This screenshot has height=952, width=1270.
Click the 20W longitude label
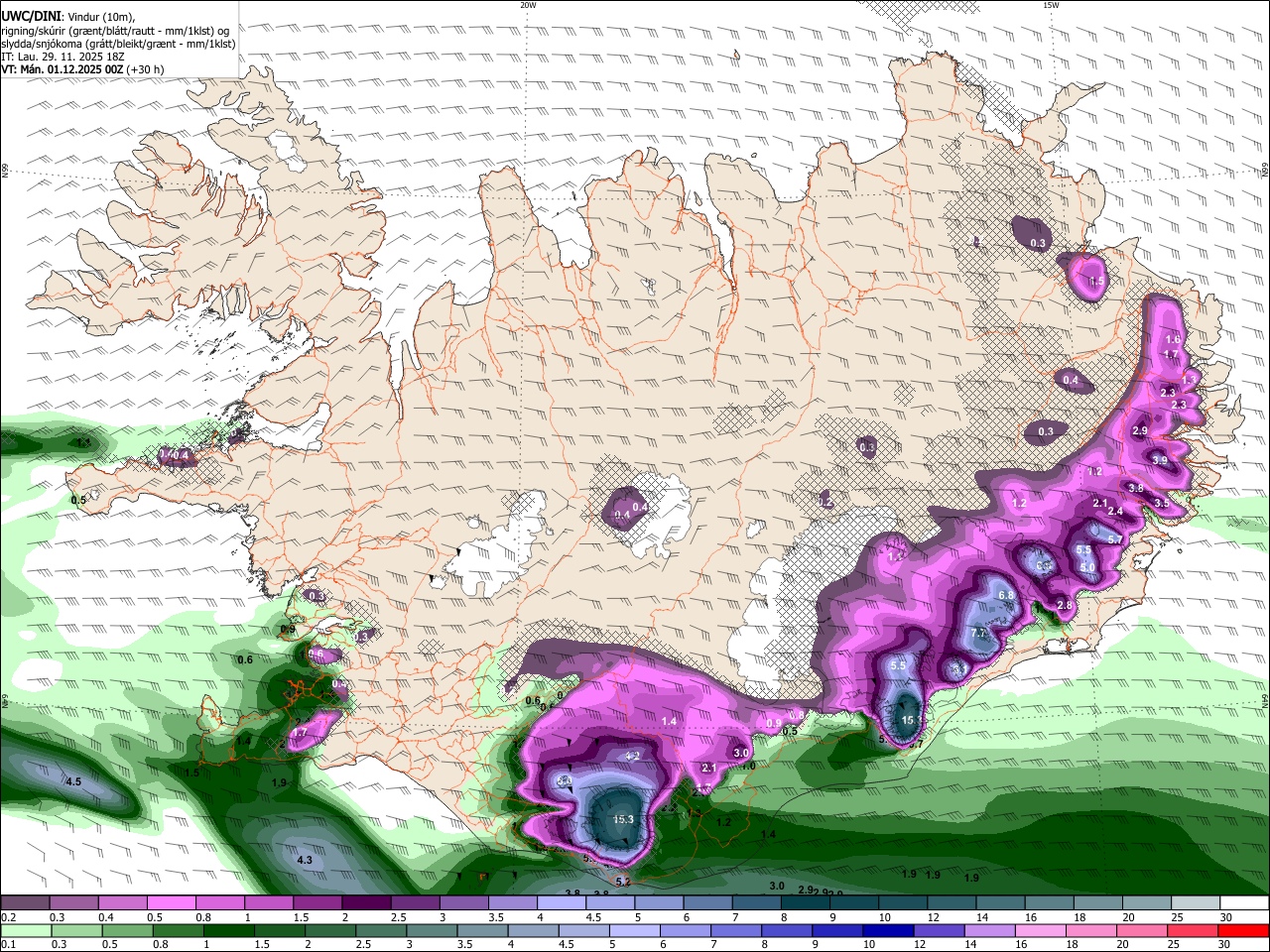pos(528,5)
